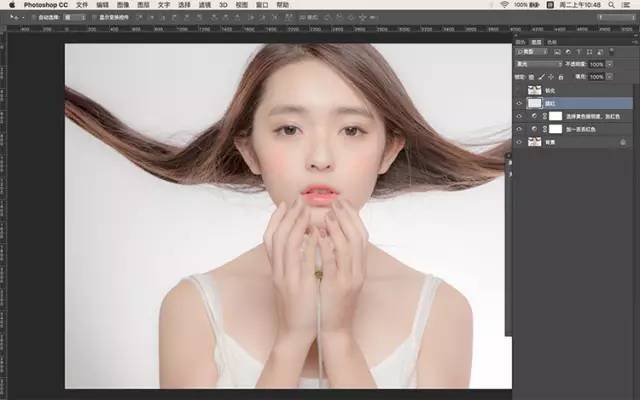Viewport: 640px width, 400px height.
Task: Toggle visibility of the 腮红 layer
Action: [x=518, y=103]
